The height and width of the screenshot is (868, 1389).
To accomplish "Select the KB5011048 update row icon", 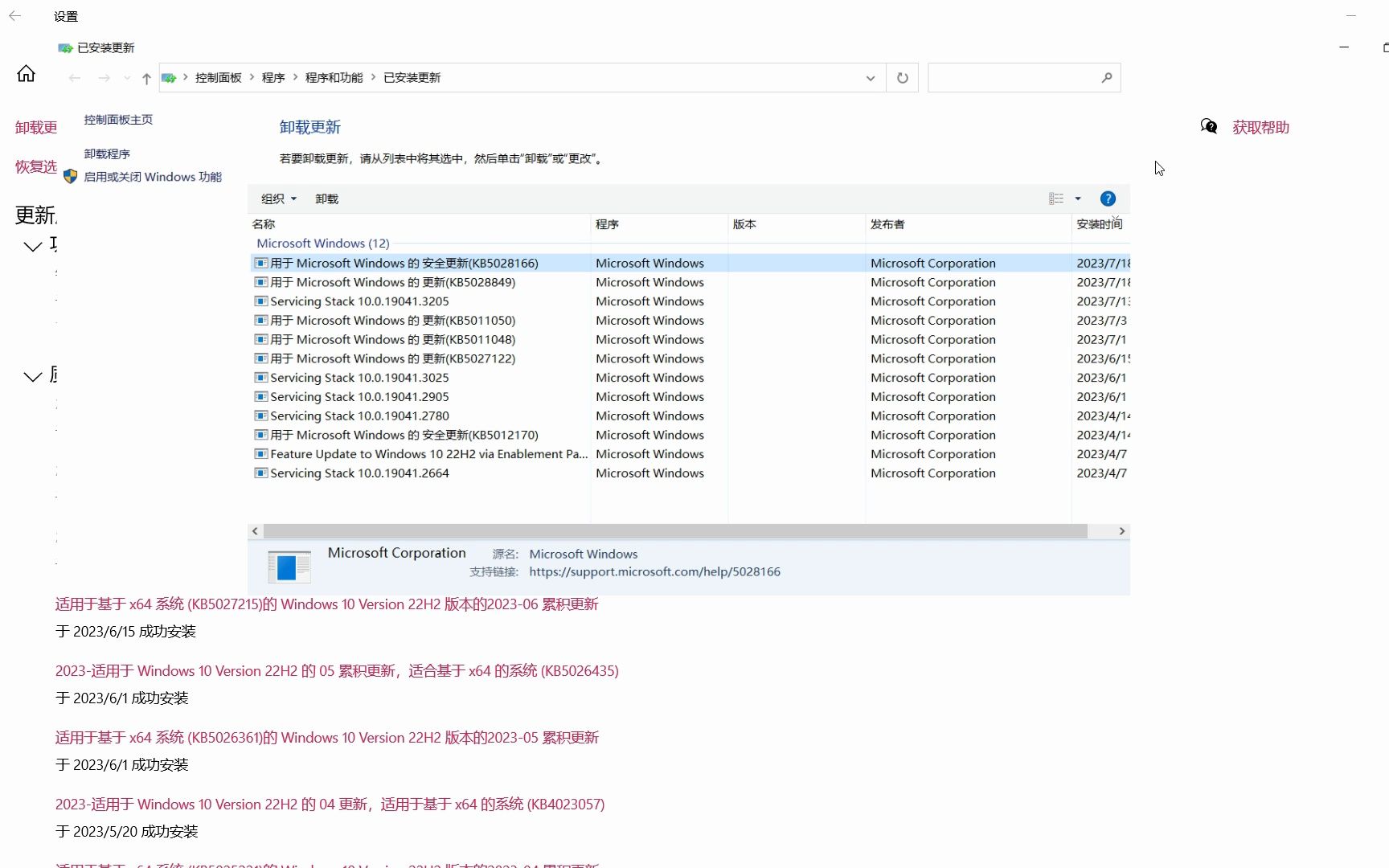I will tap(261, 339).
